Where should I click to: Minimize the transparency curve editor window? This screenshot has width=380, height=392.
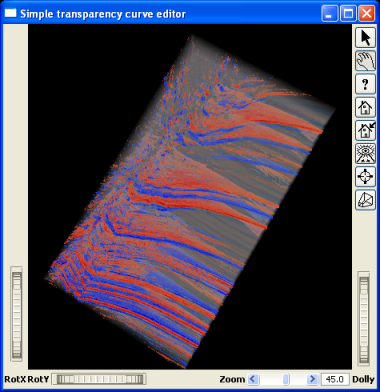tap(329, 14)
